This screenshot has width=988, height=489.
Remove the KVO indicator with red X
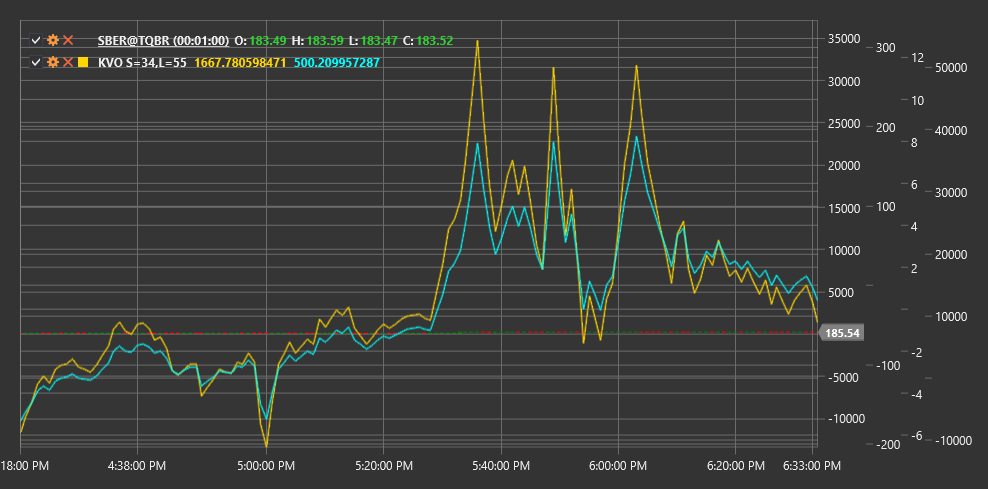click(69, 62)
